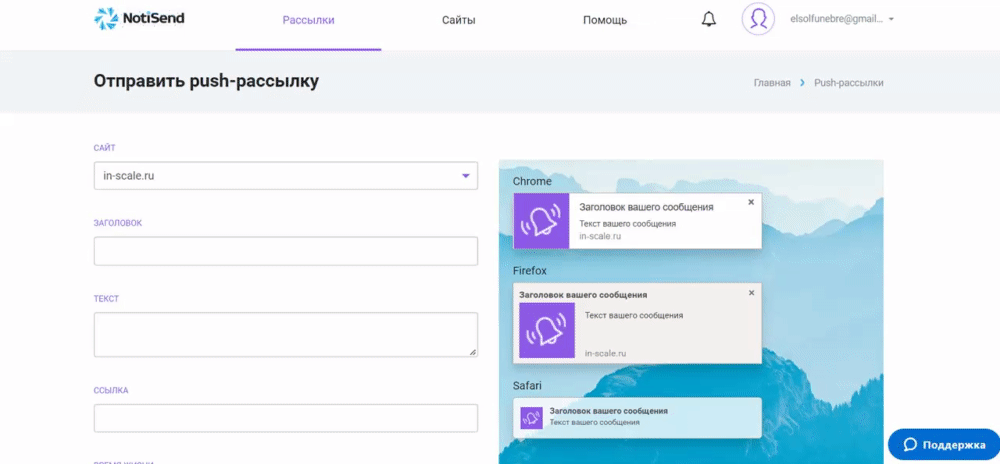Close the Chrome notification preview
Screen dimensions: 1000x464
[751, 202]
